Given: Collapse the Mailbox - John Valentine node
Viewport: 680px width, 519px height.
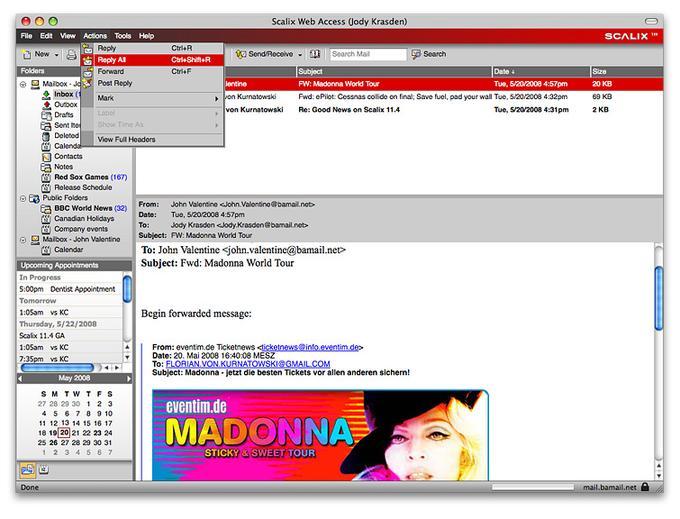Looking at the screenshot, I should click(23, 240).
